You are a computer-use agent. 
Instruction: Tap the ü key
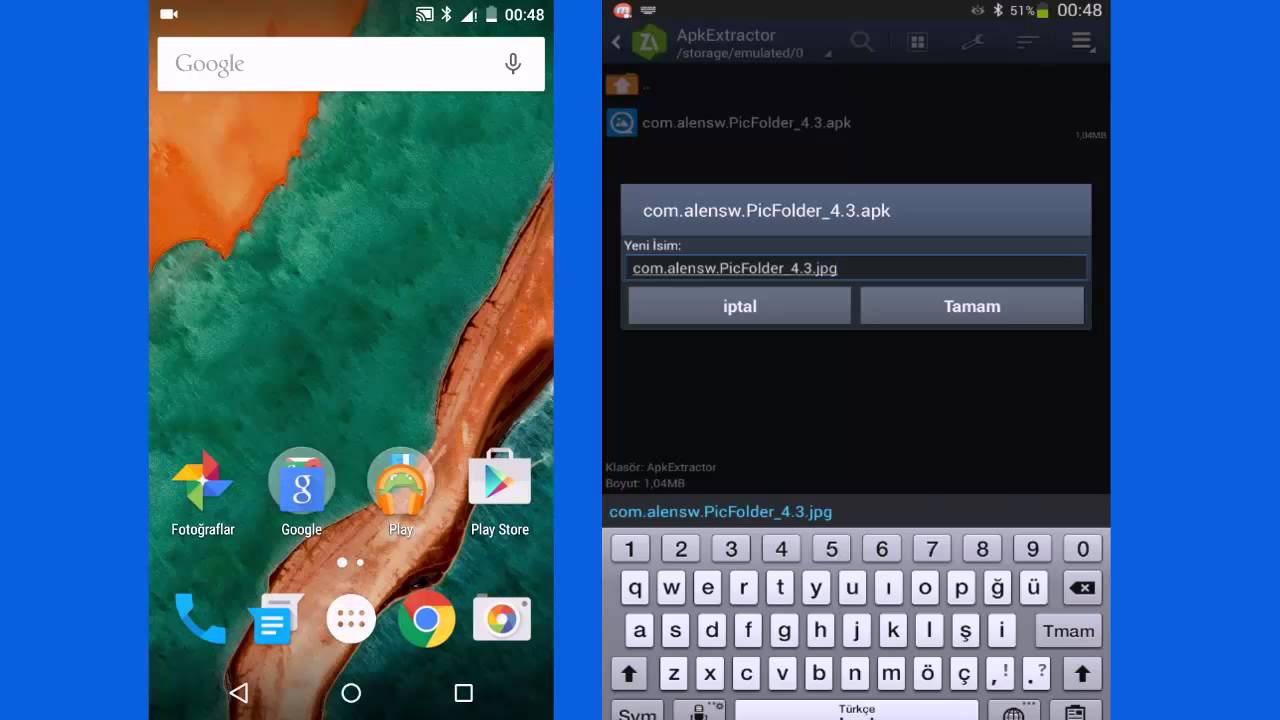point(1033,588)
